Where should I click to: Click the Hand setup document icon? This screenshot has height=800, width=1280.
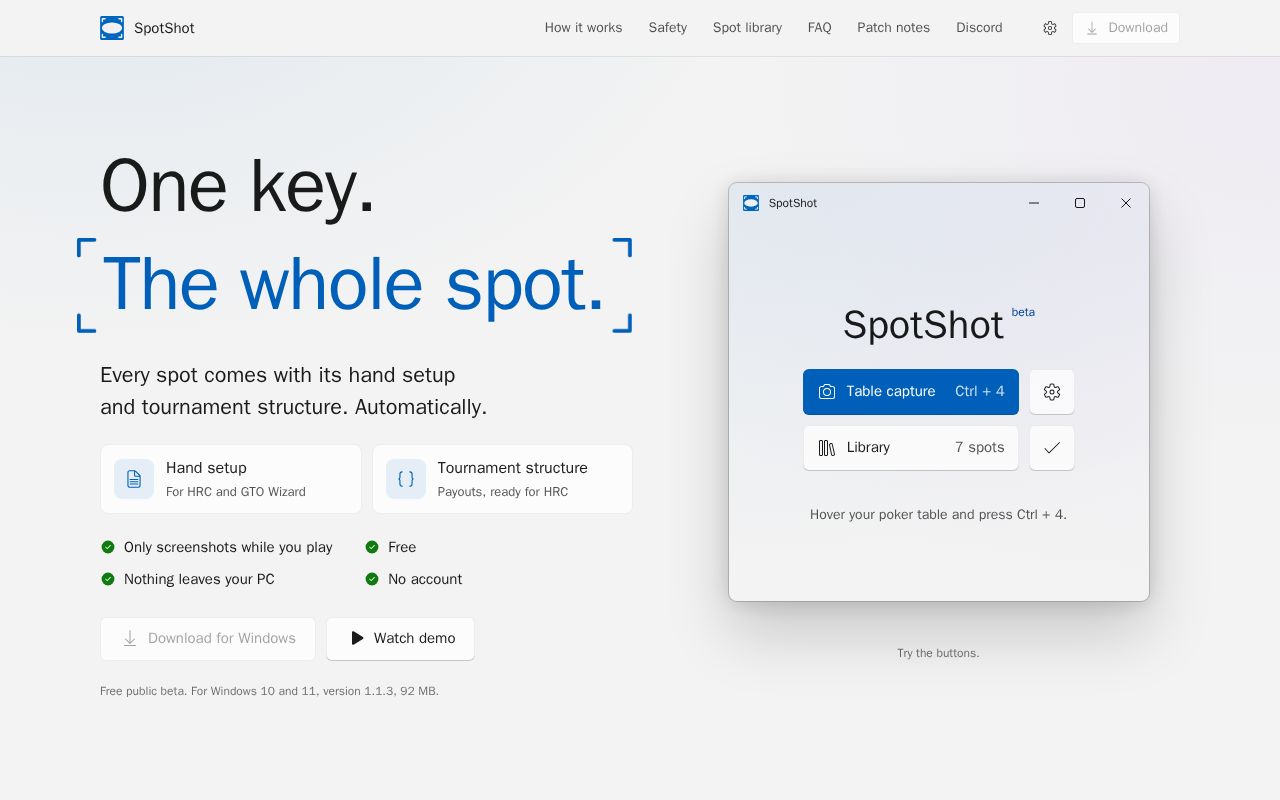(134, 479)
